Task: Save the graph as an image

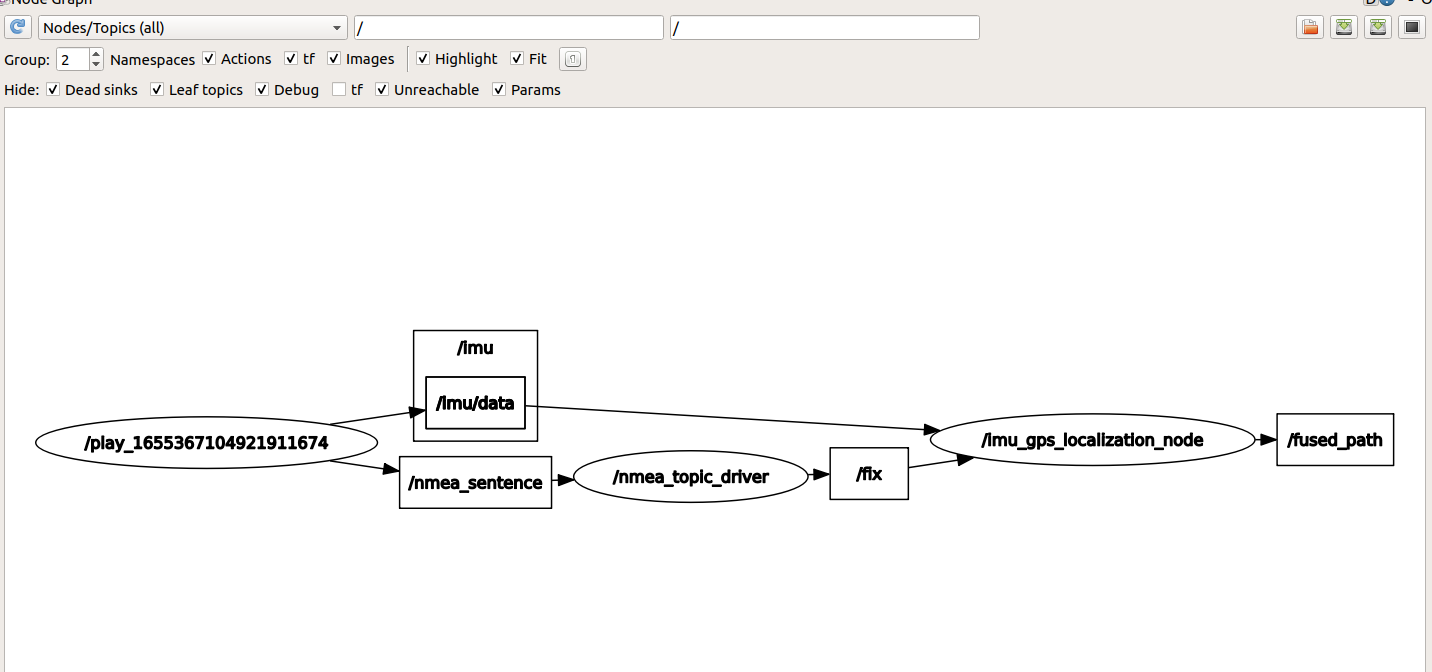Action: 1412,28
